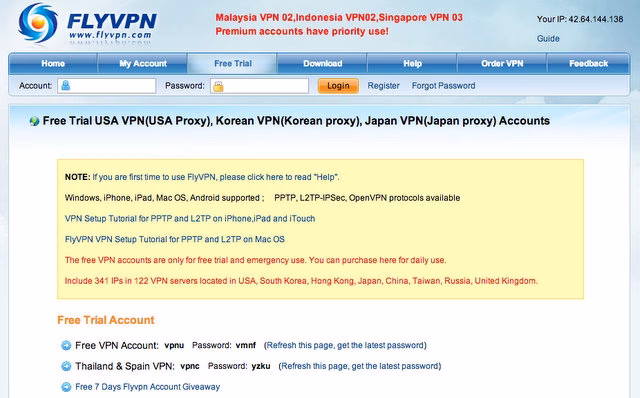
Task: Open the Forgot Password link
Action: coord(443,86)
